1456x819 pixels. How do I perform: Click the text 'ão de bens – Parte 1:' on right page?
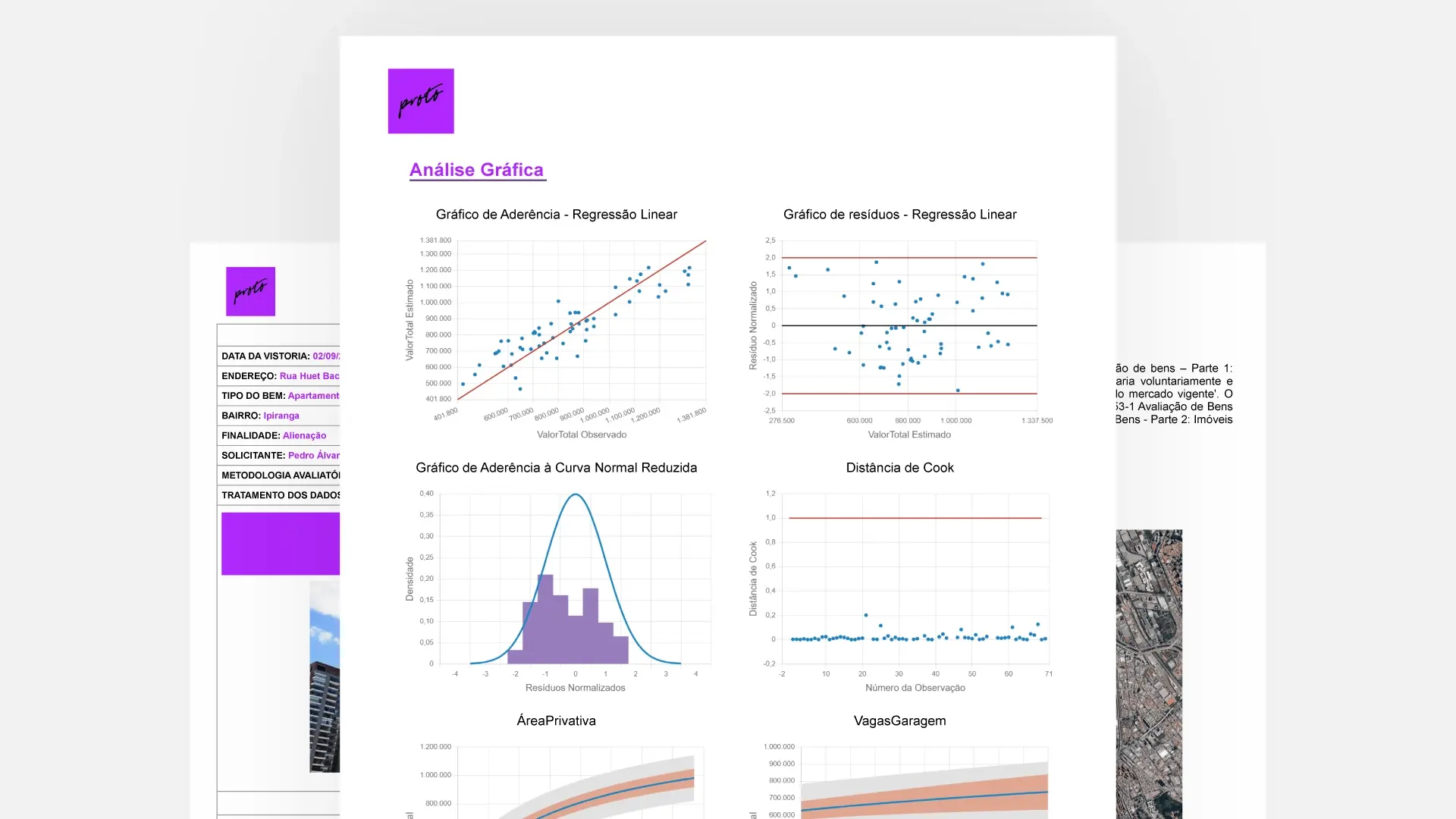1174,369
